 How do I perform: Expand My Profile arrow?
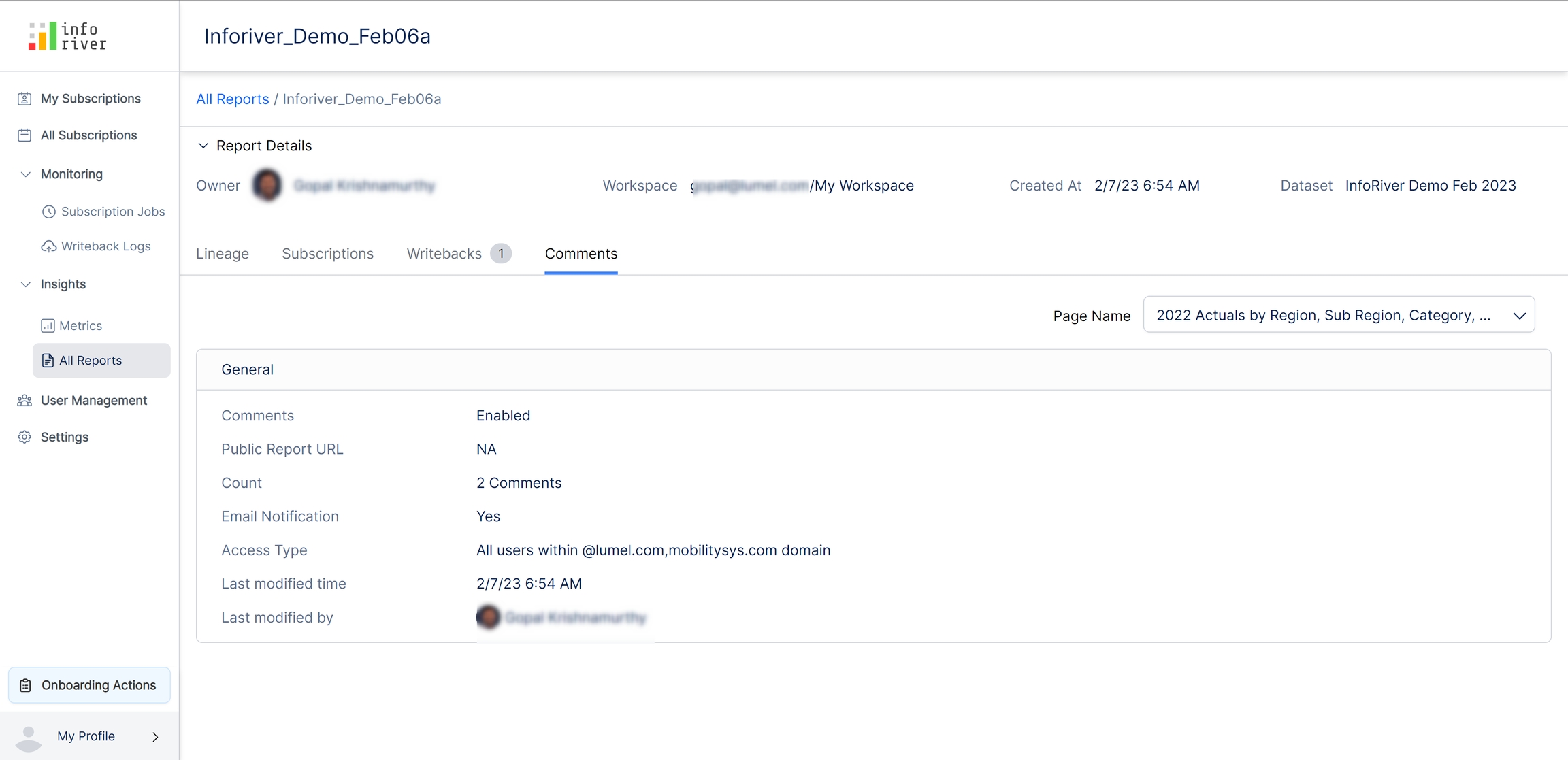click(155, 737)
